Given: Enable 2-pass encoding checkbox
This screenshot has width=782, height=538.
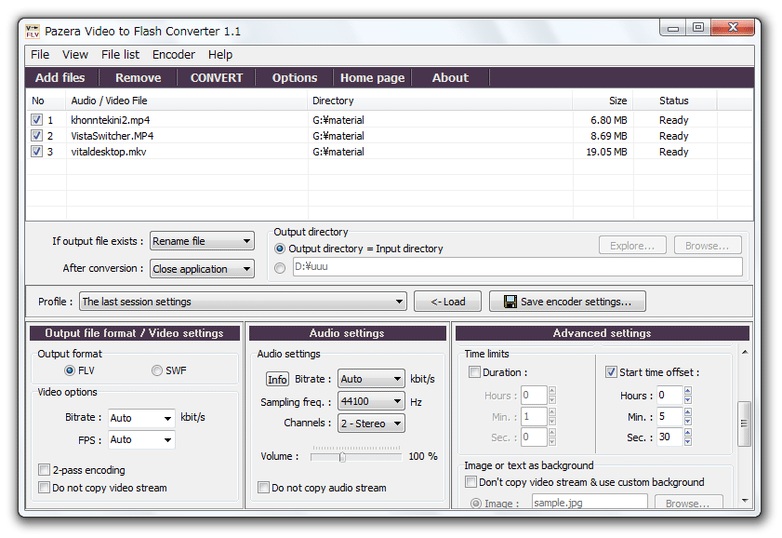Looking at the screenshot, I should click(x=44, y=470).
